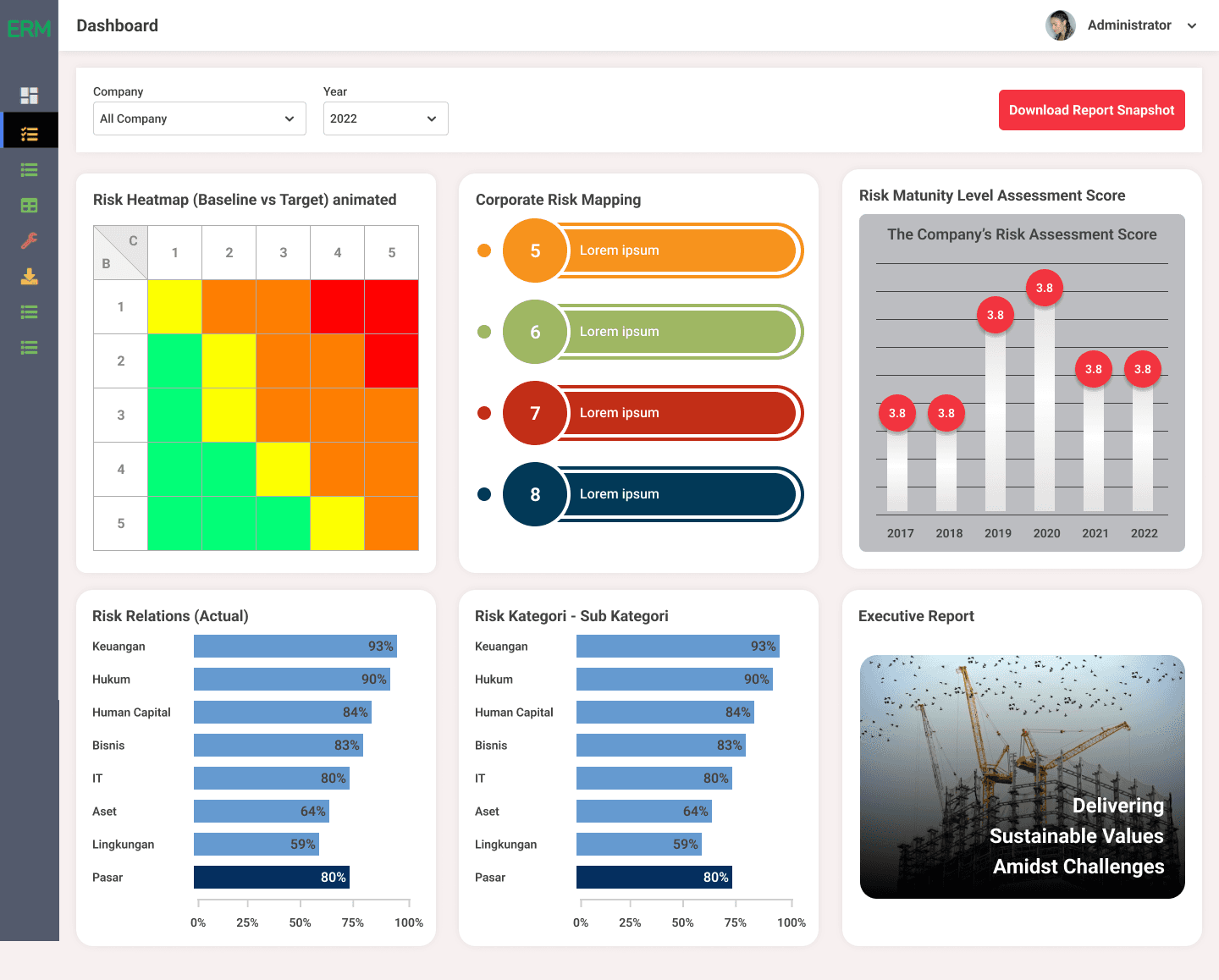The image size is (1219, 980).
Task: Click the Lingkungan 59% bar in Risk Kategori
Action: 639,845
